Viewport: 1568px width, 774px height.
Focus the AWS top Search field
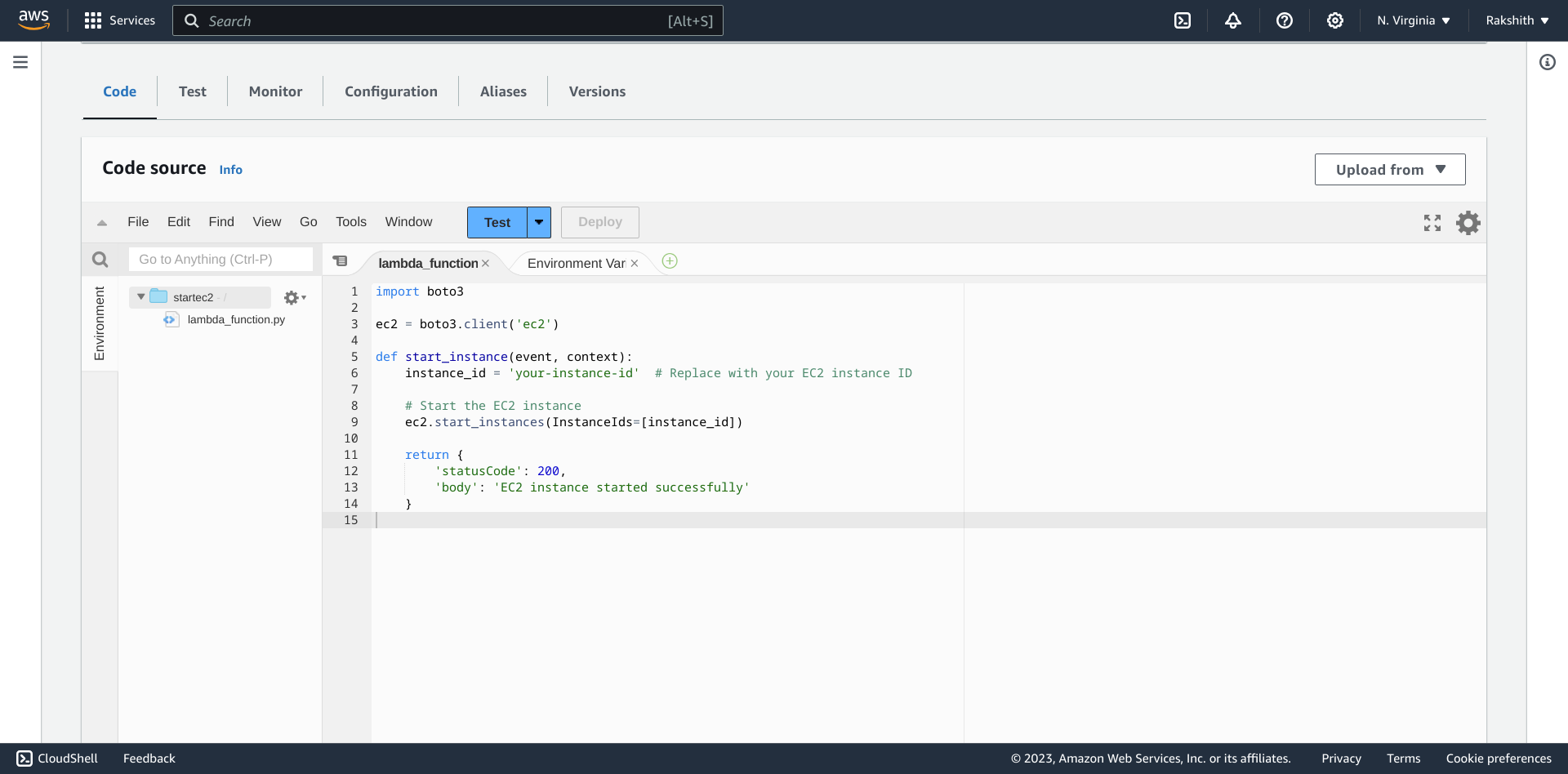pyautogui.click(x=448, y=20)
